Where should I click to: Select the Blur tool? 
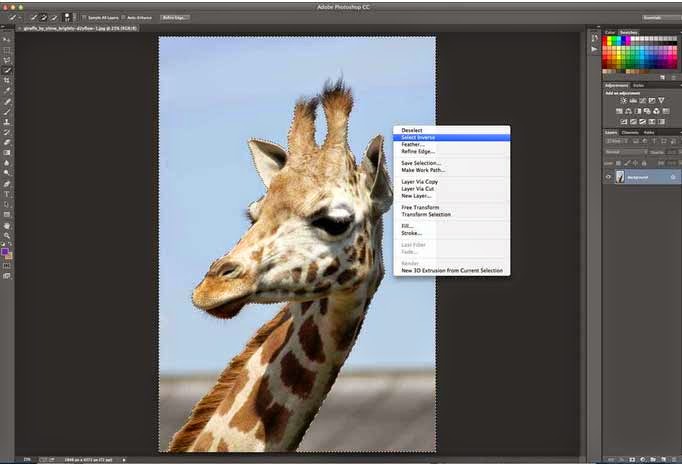(7, 163)
